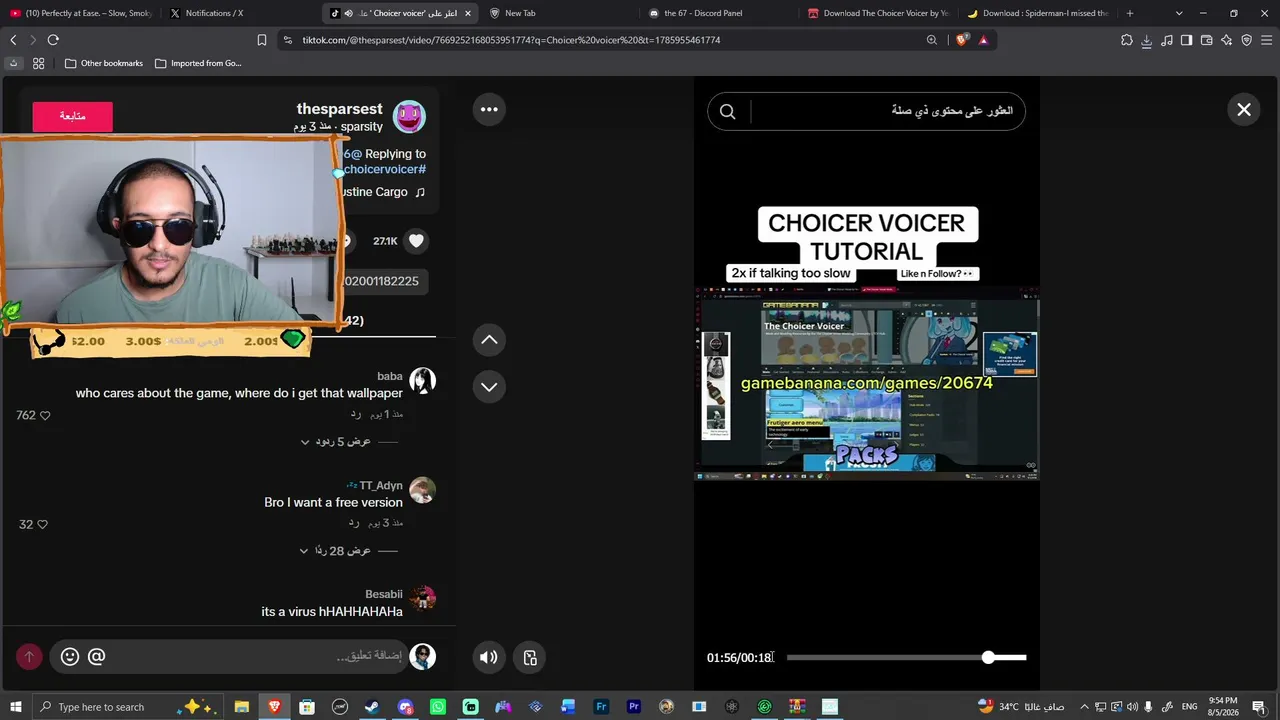Image resolution: width=1280 pixels, height=720 pixels.
Task: Show hidden system tray icons chevron
Action: tap(1084, 707)
